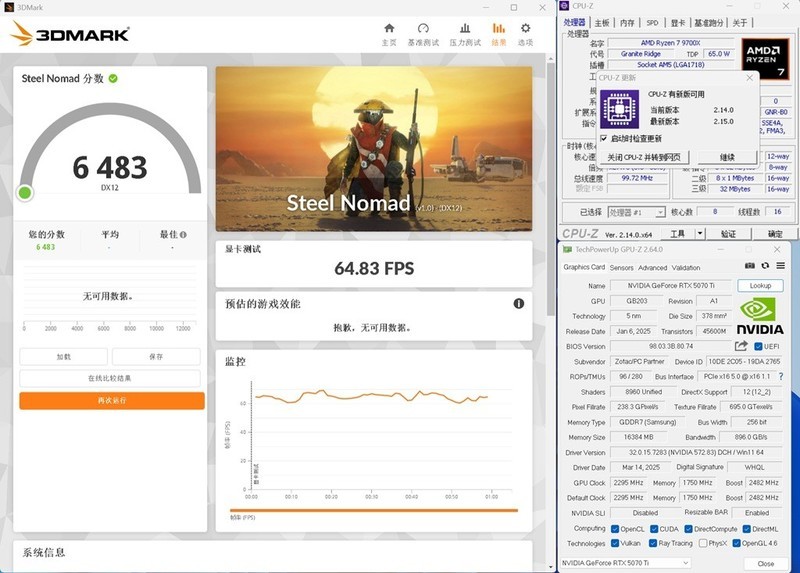Click the green marker on score gauge
Viewport: 800px width, 573px height.
pos(24,193)
